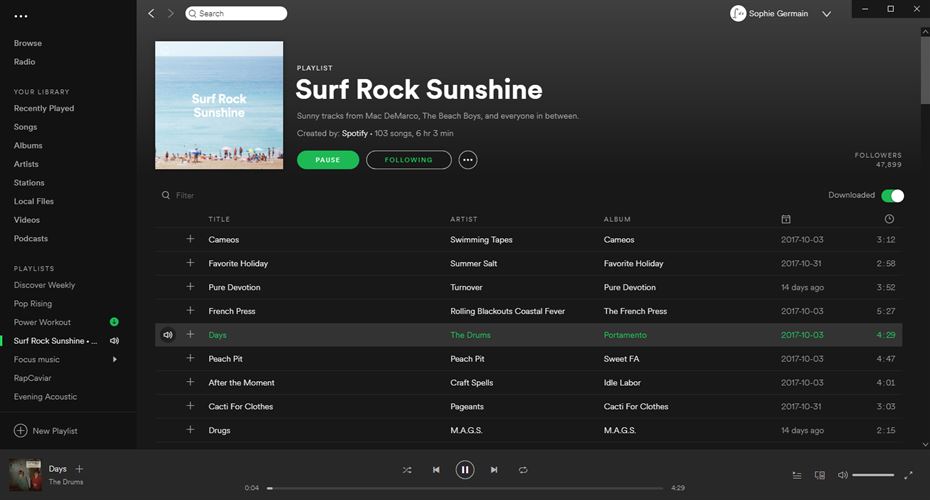Open artist Rolling Blackouts Coastal Fever
This screenshot has height=500, width=930.
507,311
